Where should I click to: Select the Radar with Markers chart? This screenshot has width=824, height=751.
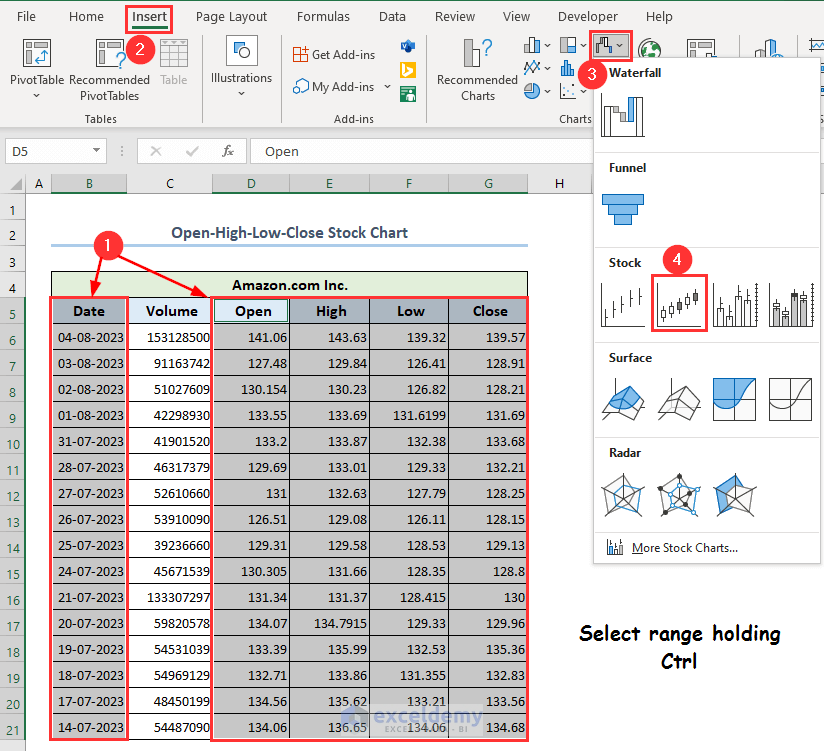[679, 495]
